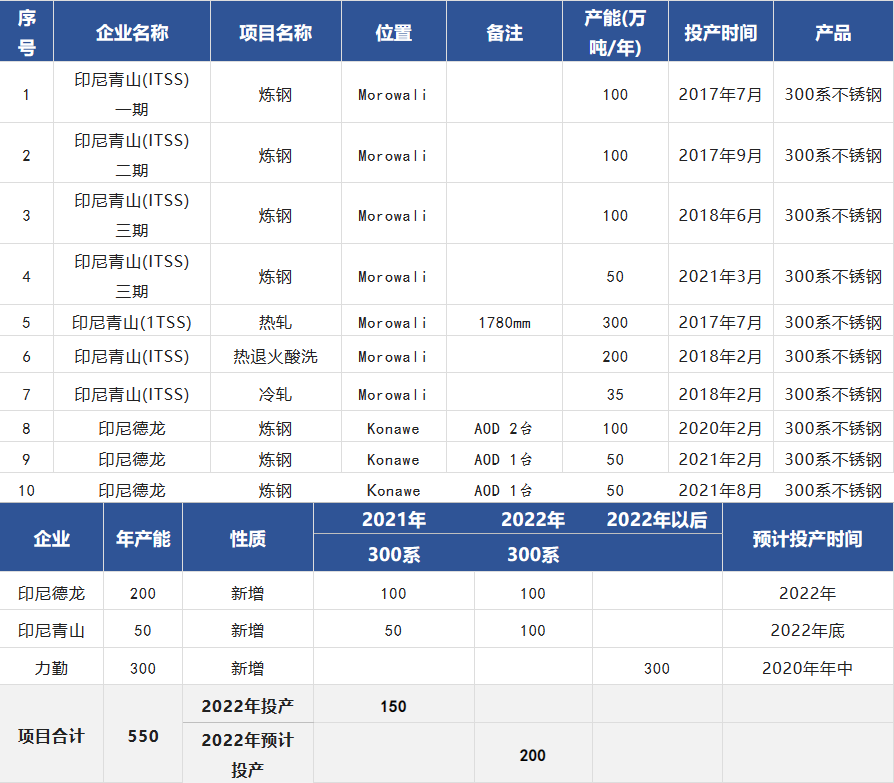Click the 备注 header cell

(504, 33)
